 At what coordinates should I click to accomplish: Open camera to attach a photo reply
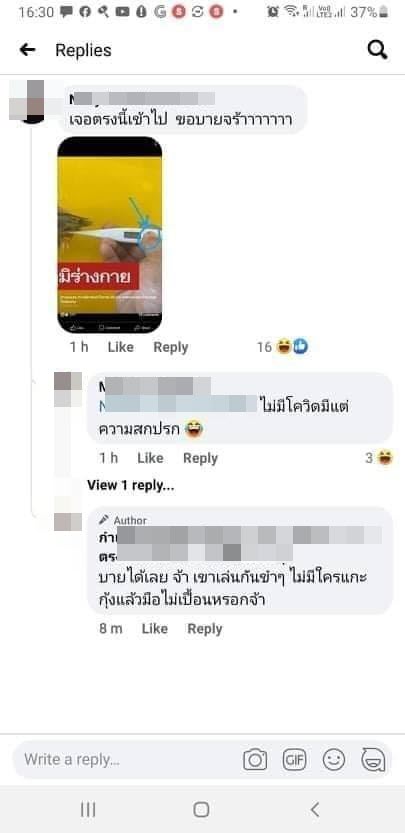coord(255,760)
